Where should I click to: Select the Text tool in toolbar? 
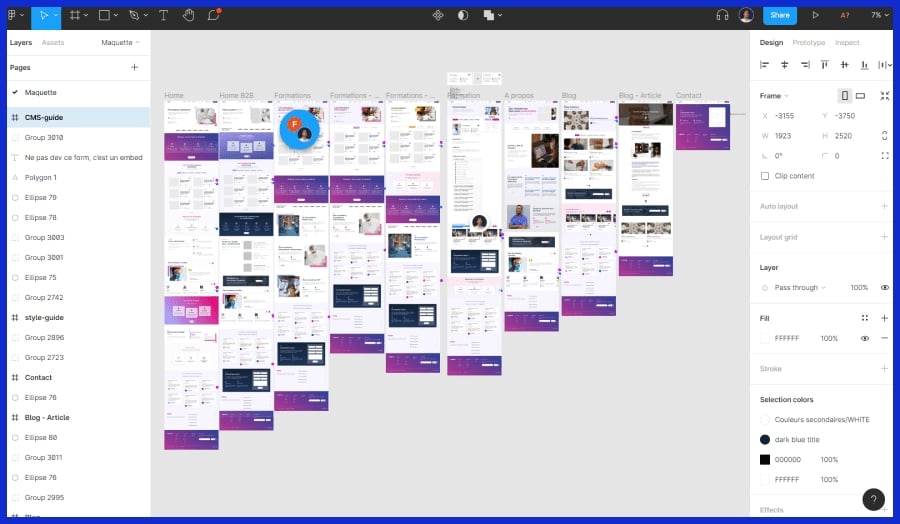tap(163, 15)
